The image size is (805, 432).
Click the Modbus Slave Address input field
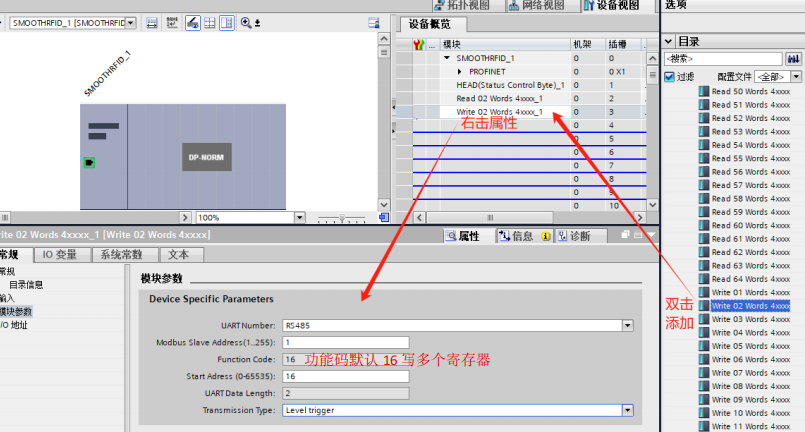pos(346,342)
